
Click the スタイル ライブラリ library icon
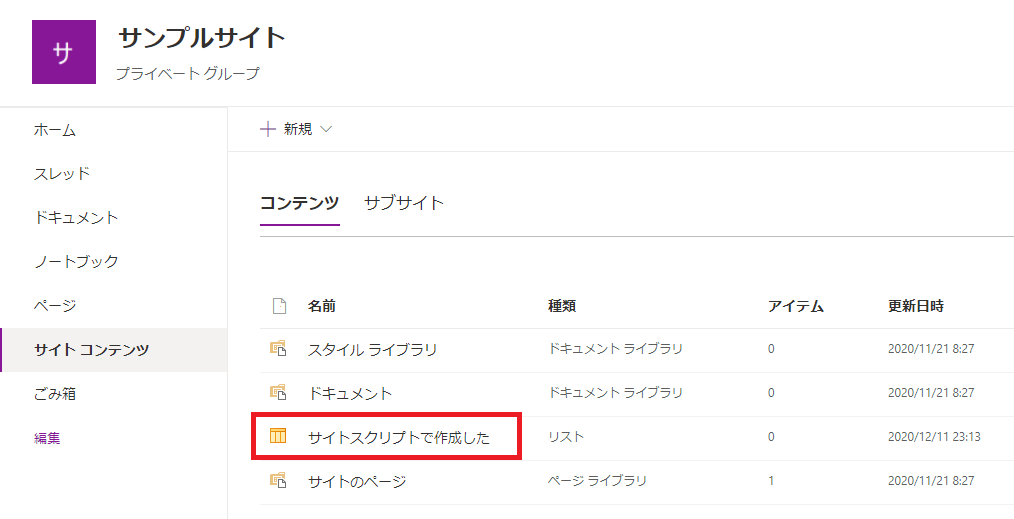coord(278,349)
